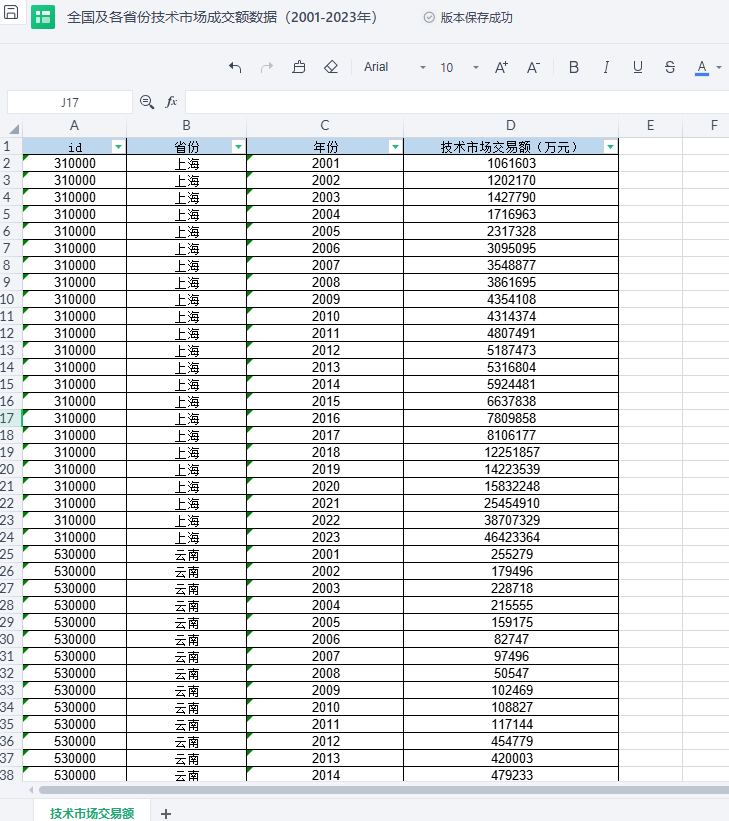The image size is (729, 821).
Task: Click the font color A swatch
Action: tap(702, 67)
